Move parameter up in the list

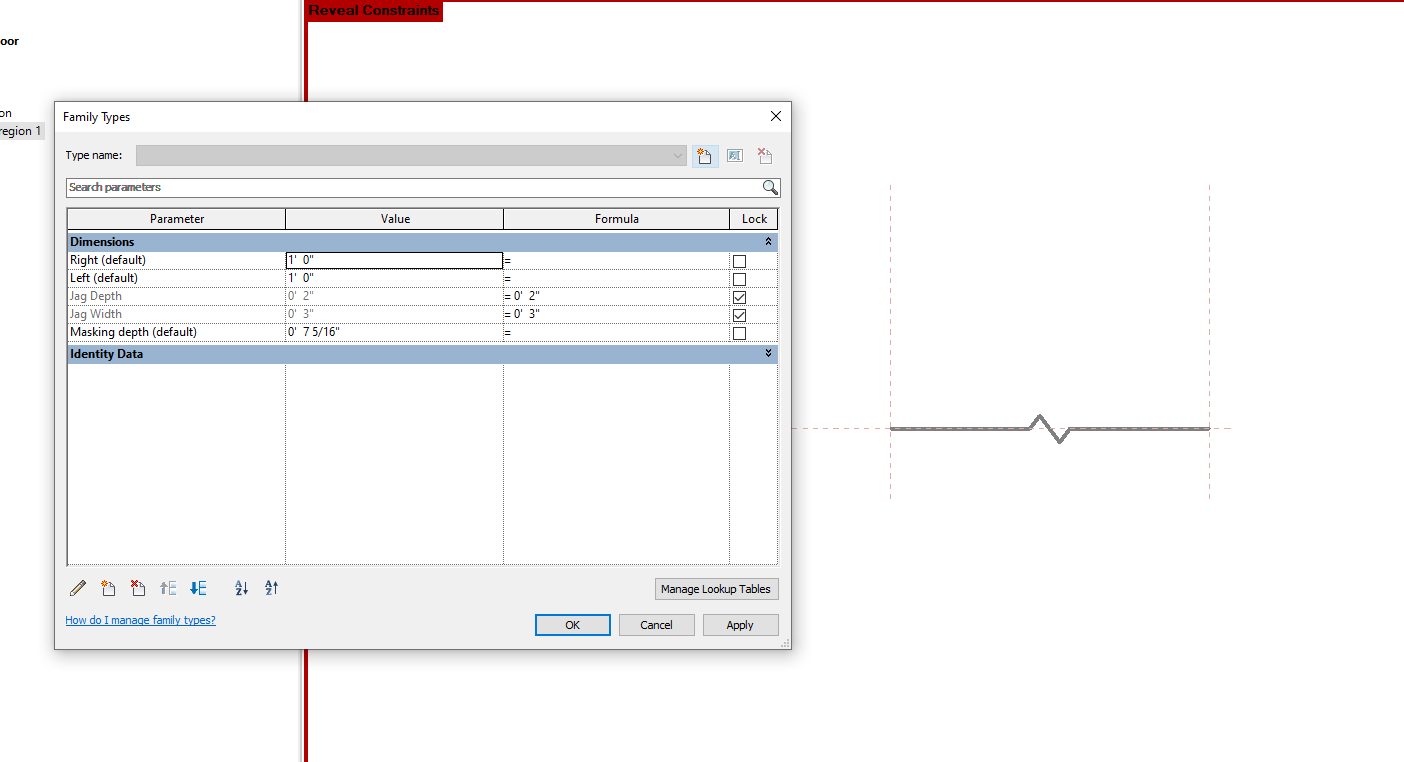[168, 588]
